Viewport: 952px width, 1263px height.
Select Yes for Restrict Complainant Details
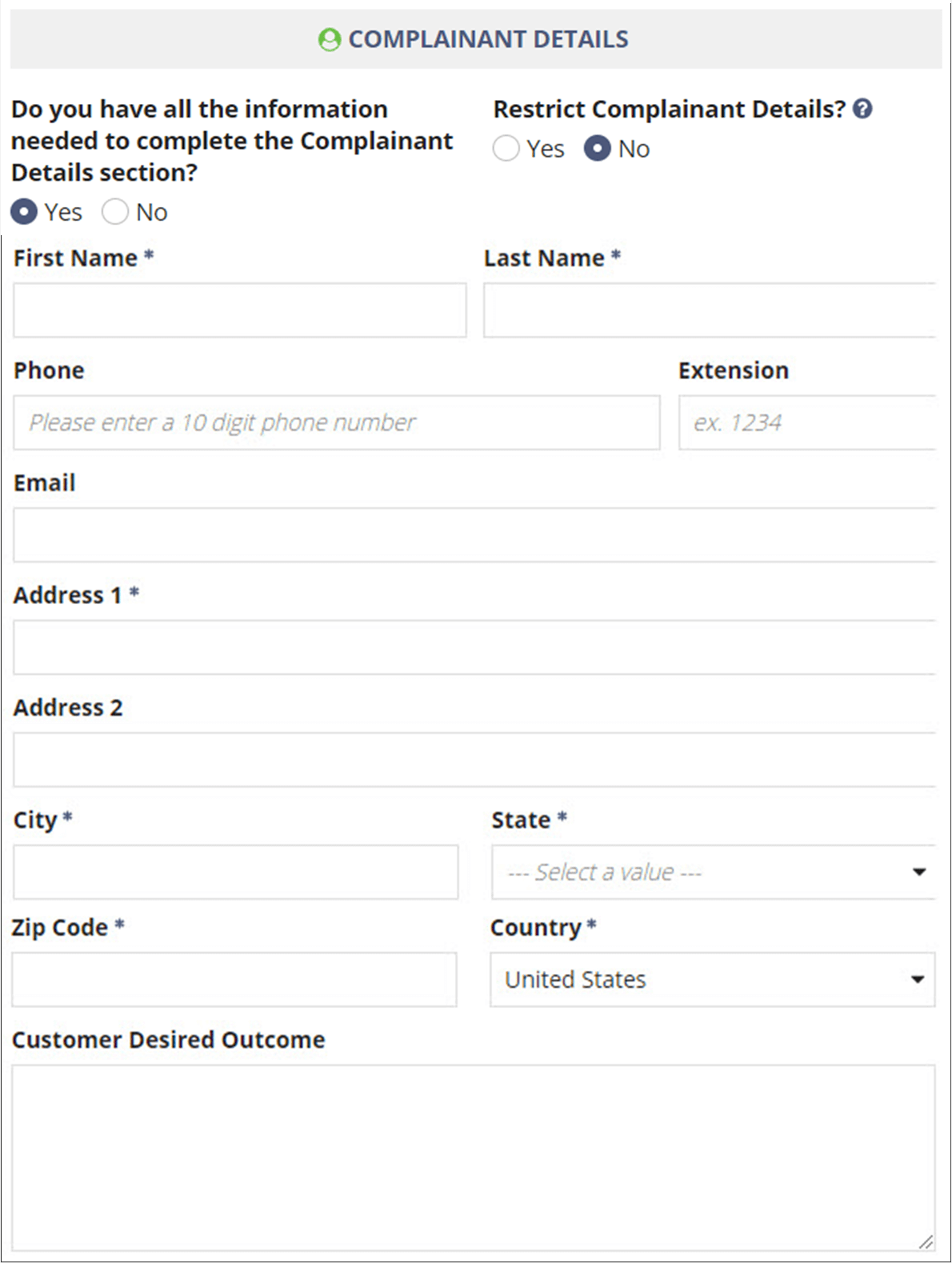coord(506,149)
